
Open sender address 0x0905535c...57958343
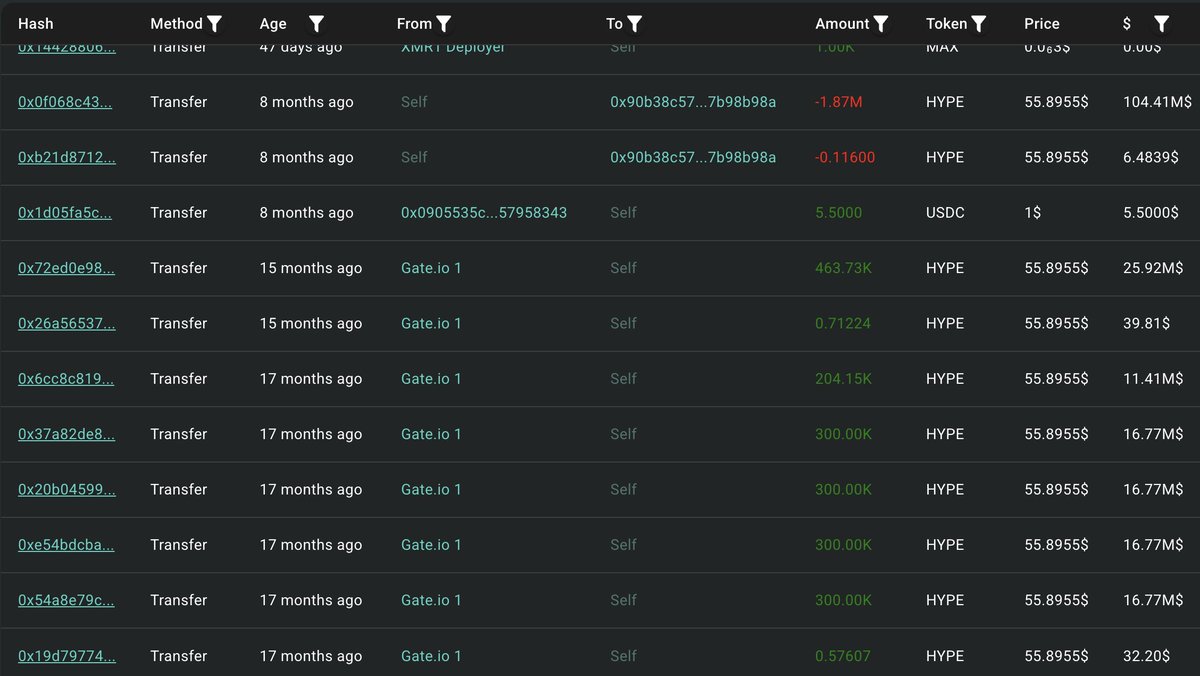pos(484,213)
